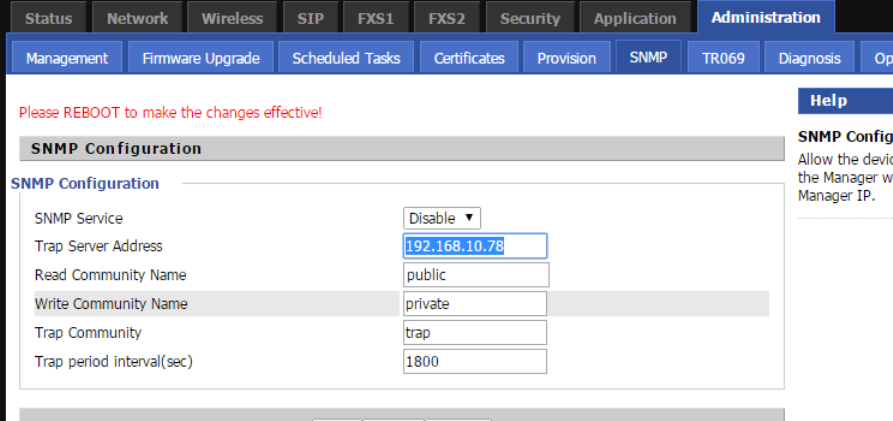Click the Trap period interval field

coord(475,362)
